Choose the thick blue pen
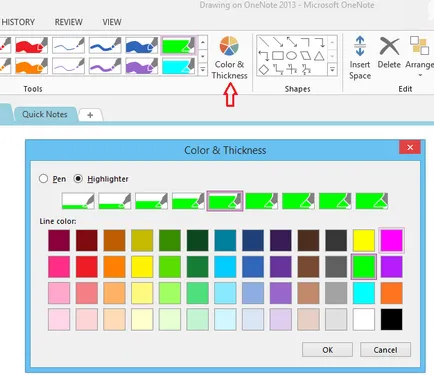 142,45
